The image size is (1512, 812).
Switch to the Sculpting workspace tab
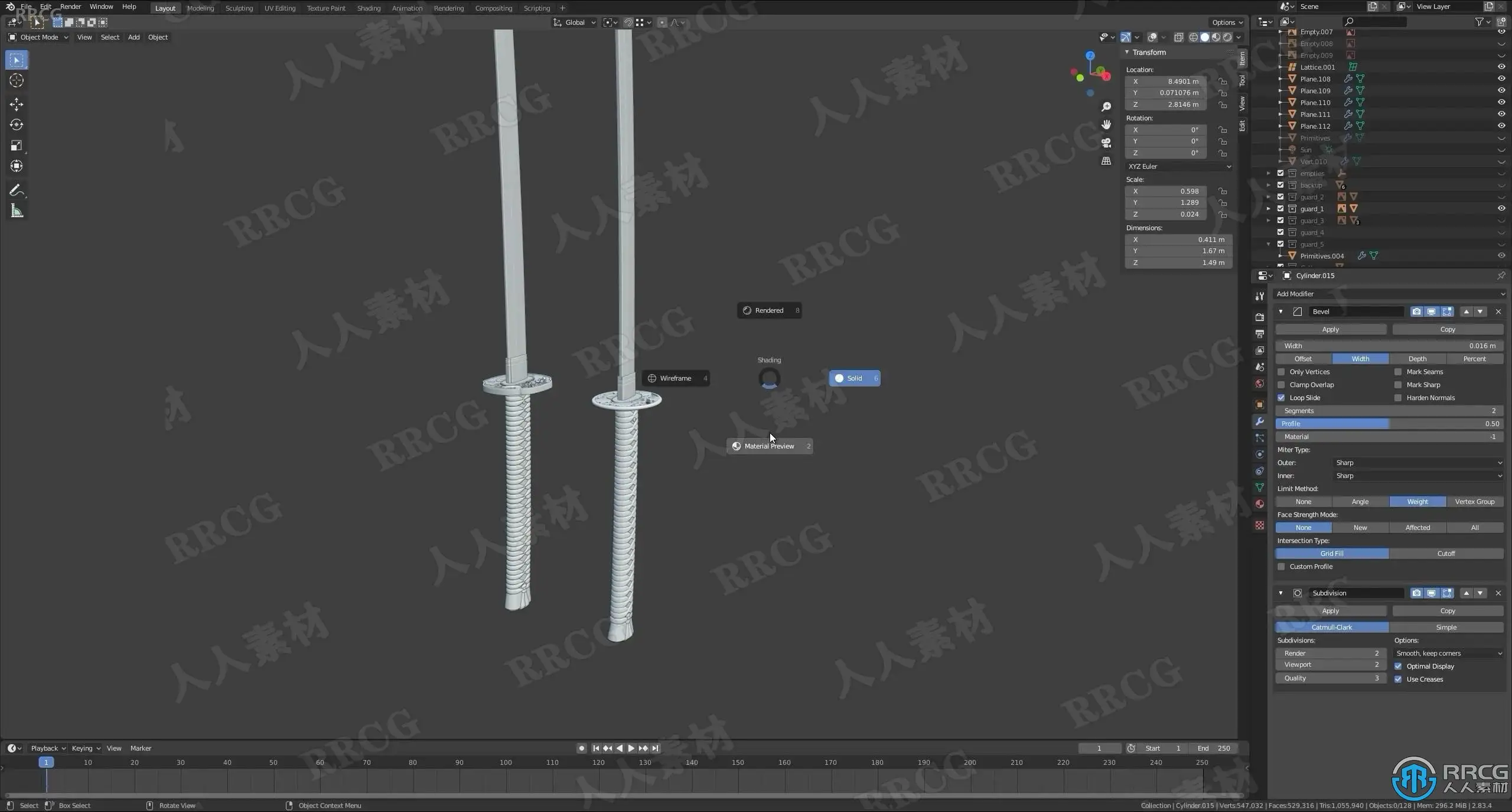click(x=239, y=8)
